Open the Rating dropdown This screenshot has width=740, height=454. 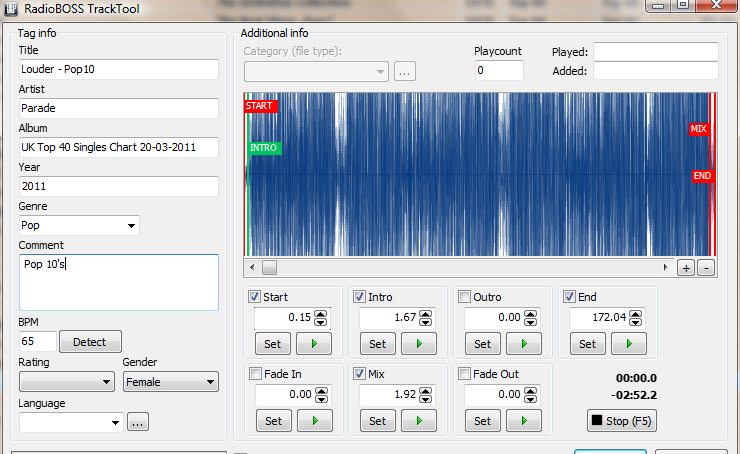(x=67, y=382)
